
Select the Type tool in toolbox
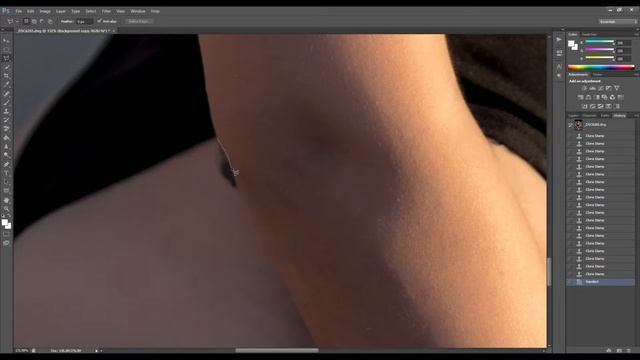6,173
